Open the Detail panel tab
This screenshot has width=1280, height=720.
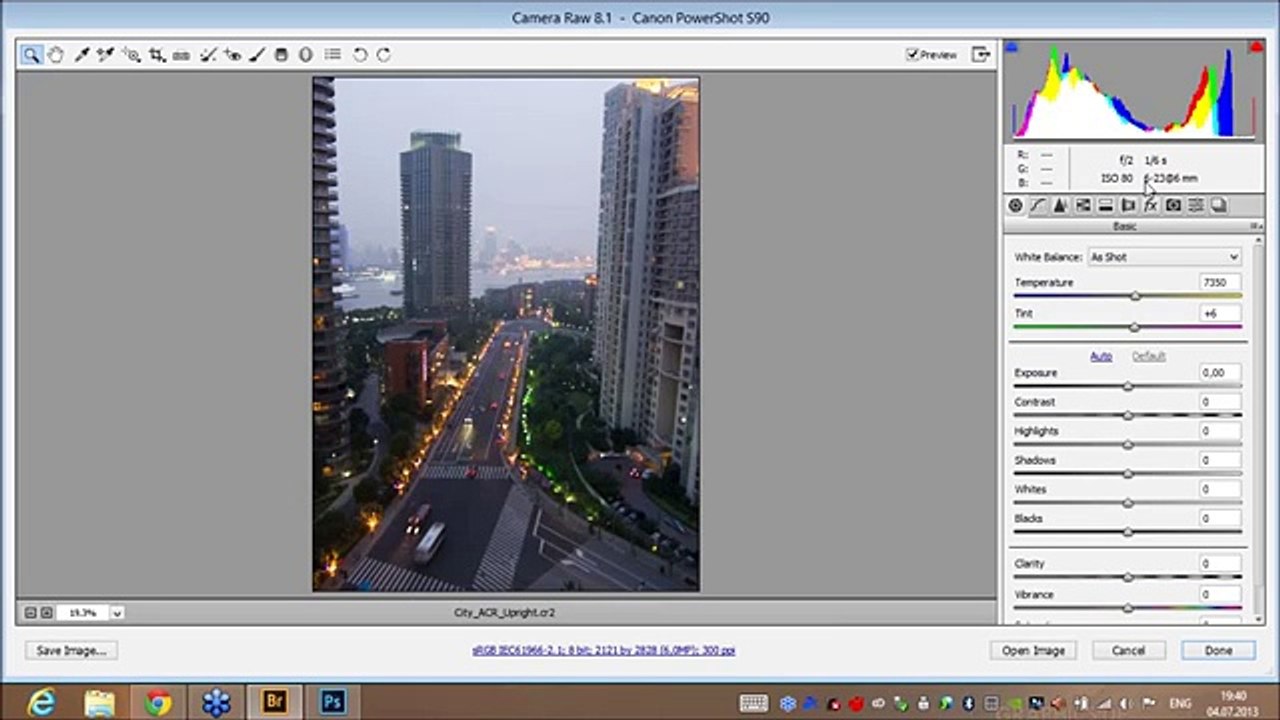pos(1060,205)
